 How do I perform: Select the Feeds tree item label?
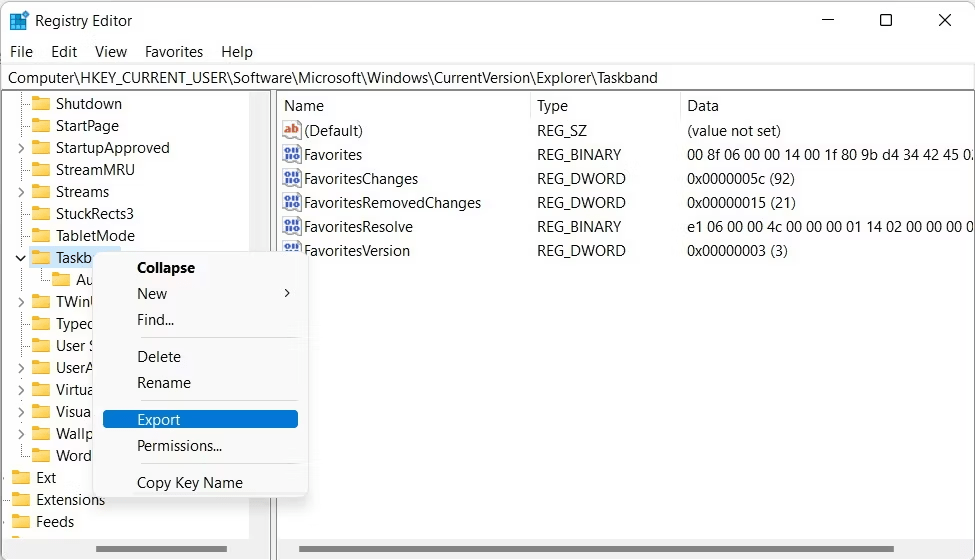click(x=55, y=522)
